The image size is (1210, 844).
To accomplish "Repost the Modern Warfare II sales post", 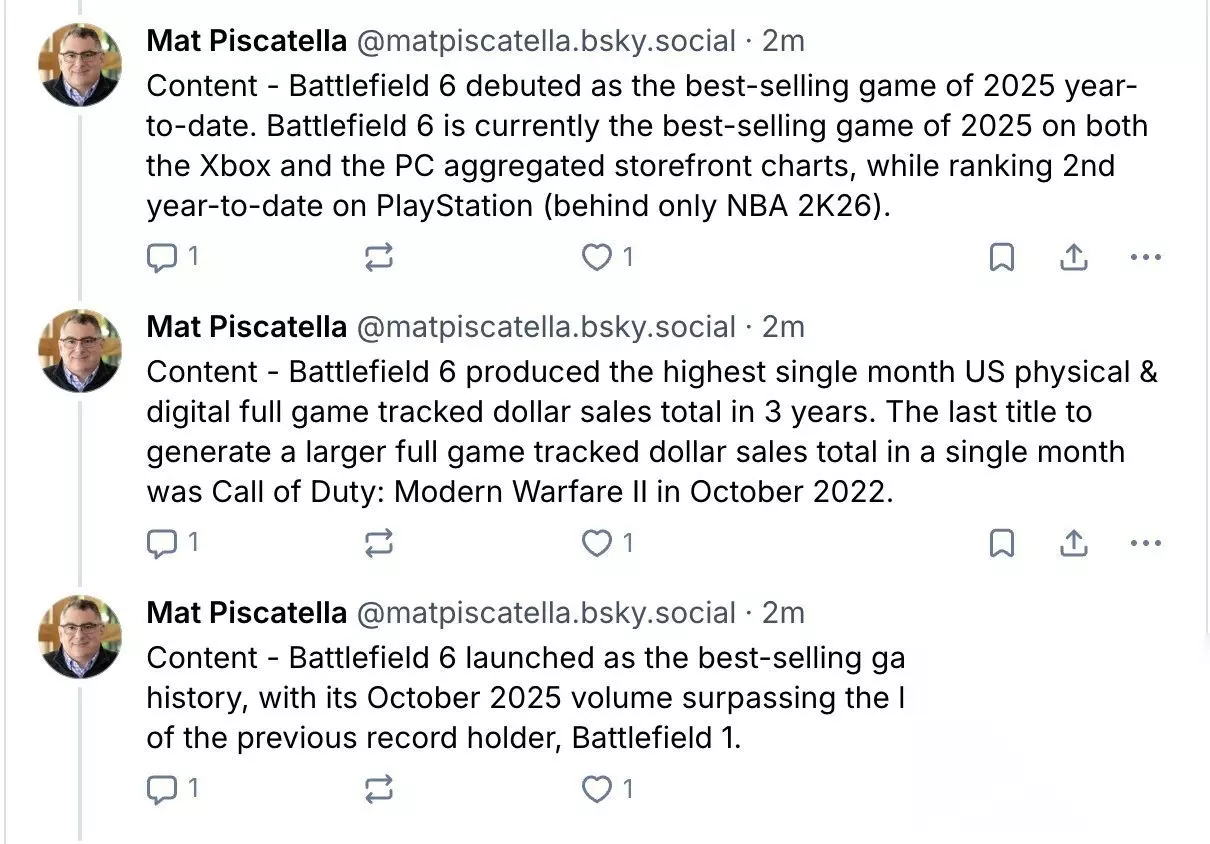I will (x=379, y=543).
